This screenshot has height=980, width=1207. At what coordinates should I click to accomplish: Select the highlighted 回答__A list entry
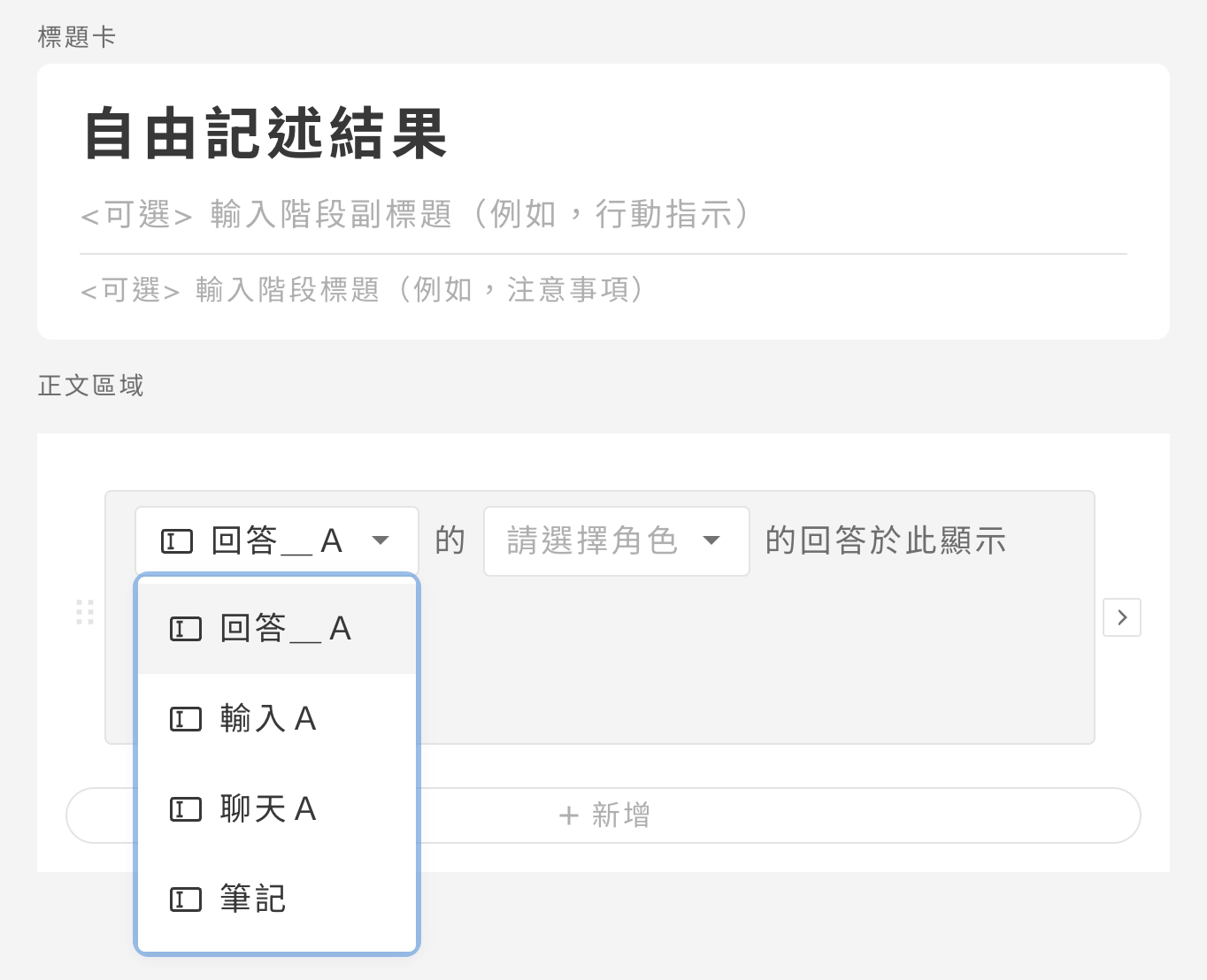[x=285, y=629]
